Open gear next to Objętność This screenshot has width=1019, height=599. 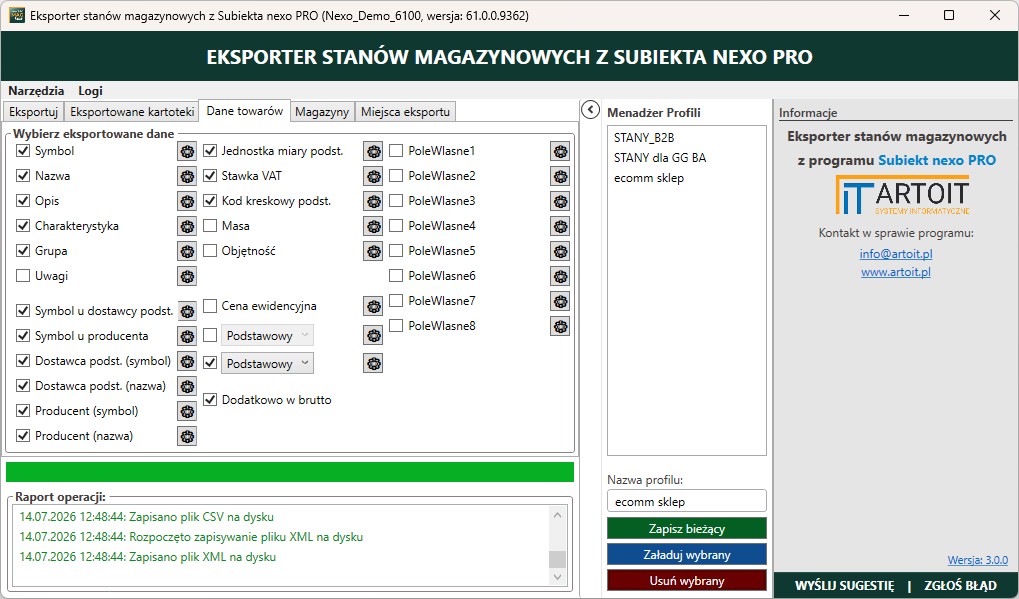(x=373, y=251)
